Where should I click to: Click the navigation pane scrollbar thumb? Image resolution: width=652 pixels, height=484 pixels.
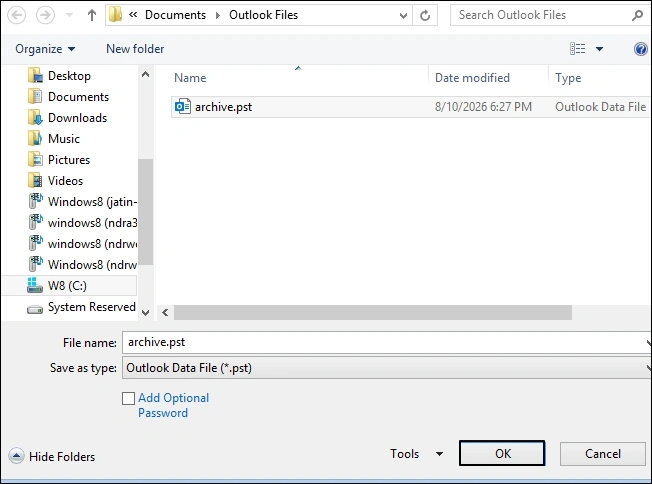[x=146, y=212]
